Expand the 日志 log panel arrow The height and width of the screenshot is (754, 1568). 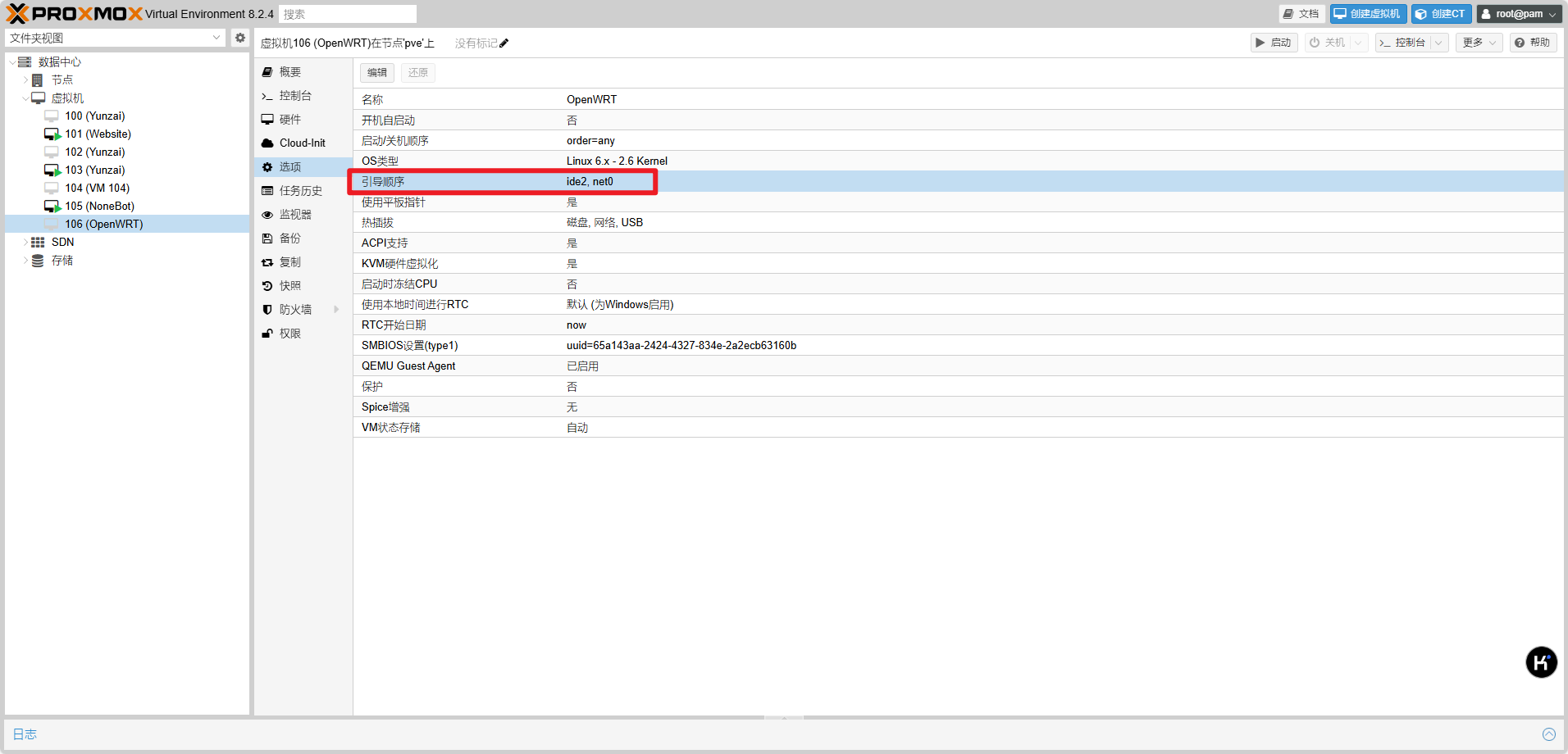tap(1548, 734)
